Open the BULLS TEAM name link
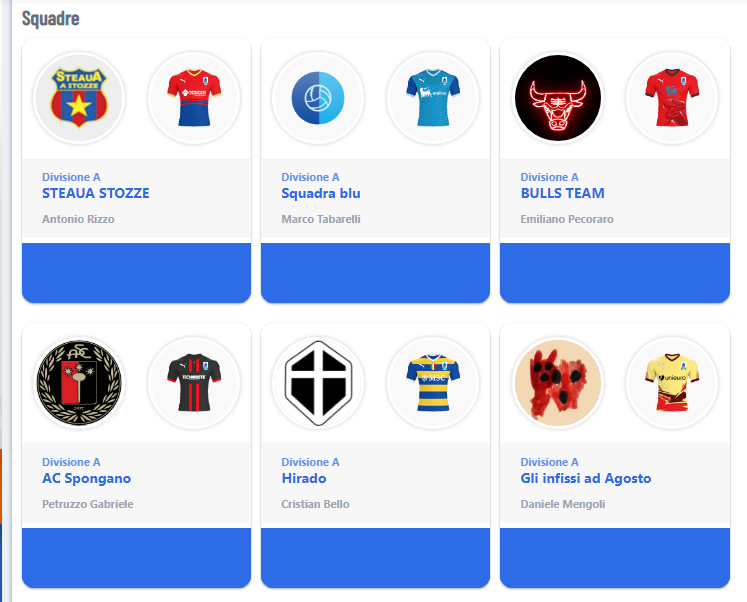Viewport: 747px width, 602px height. (x=563, y=193)
